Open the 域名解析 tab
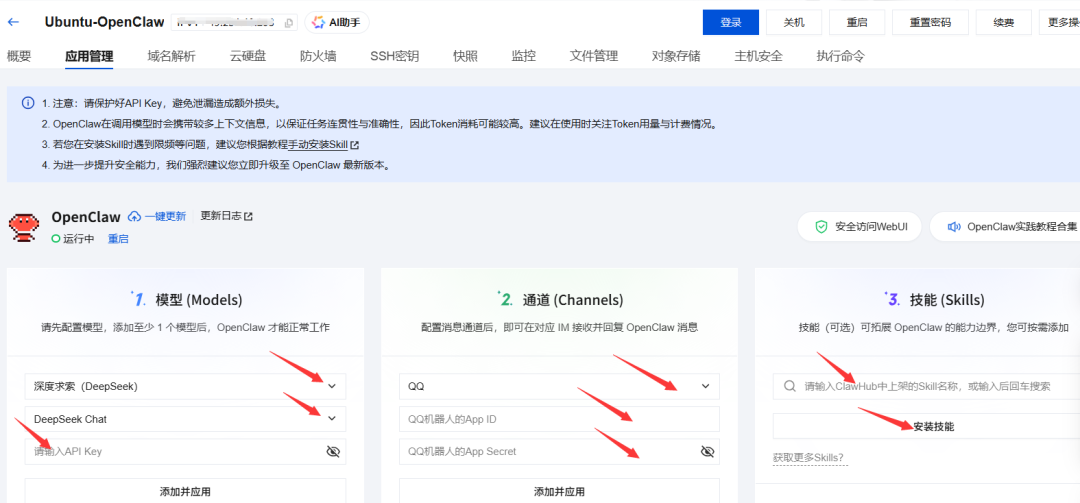 pyautogui.click(x=172, y=57)
